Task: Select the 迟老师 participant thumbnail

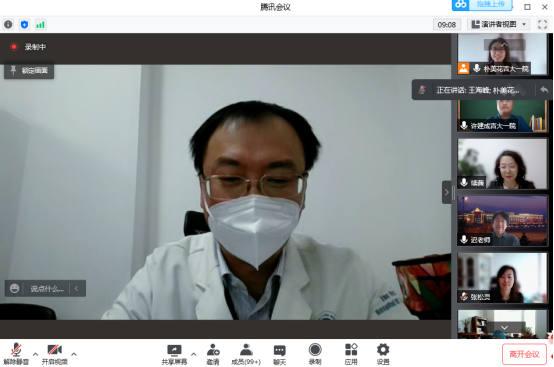Action: [x=502, y=221]
